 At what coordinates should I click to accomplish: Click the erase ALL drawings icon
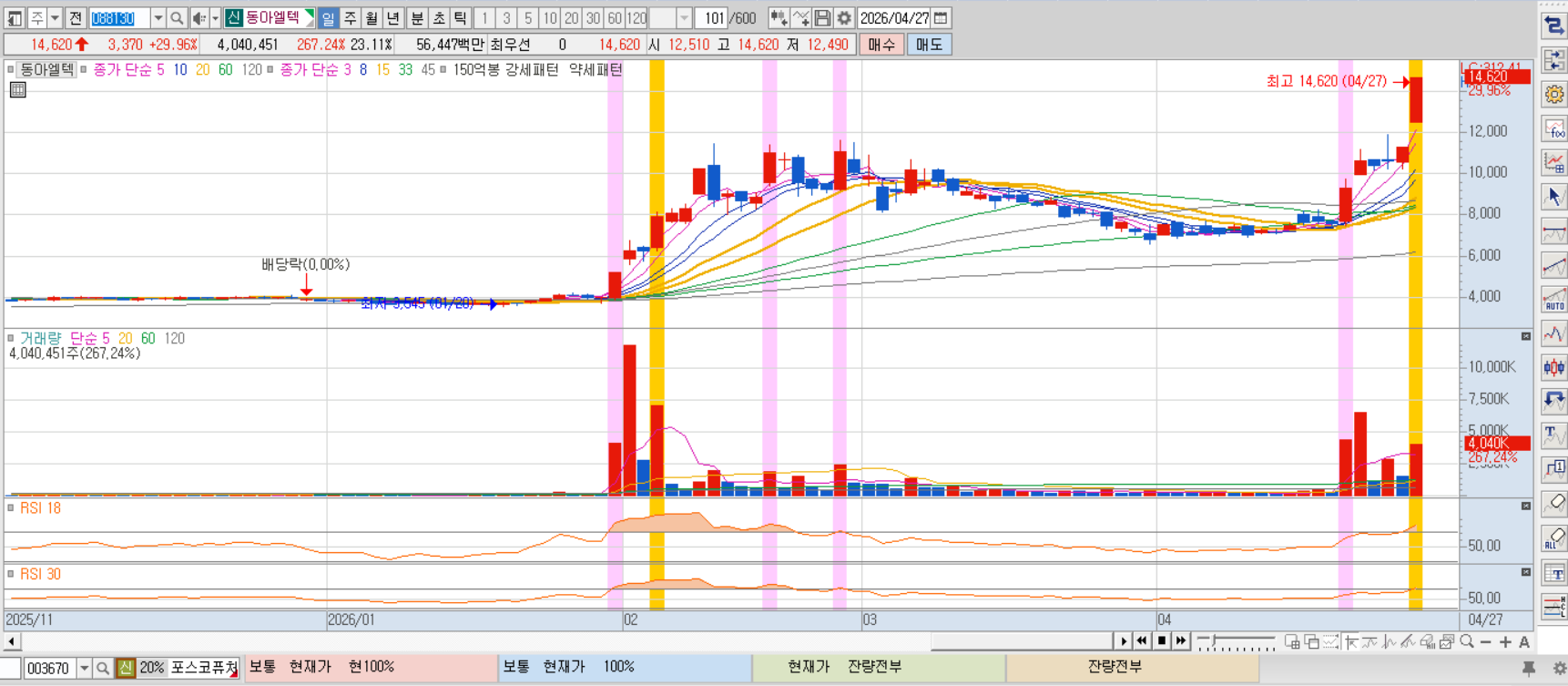(x=1553, y=538)
